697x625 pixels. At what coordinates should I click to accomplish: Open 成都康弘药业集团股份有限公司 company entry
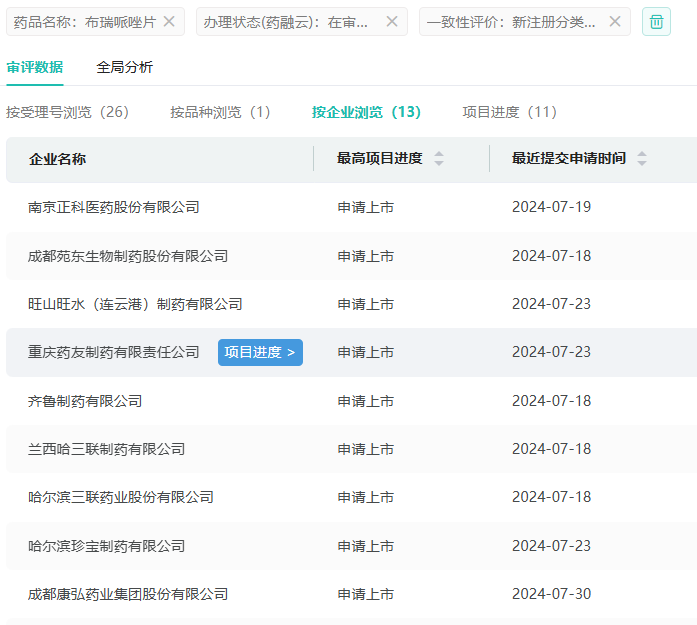tap(128, 594)
